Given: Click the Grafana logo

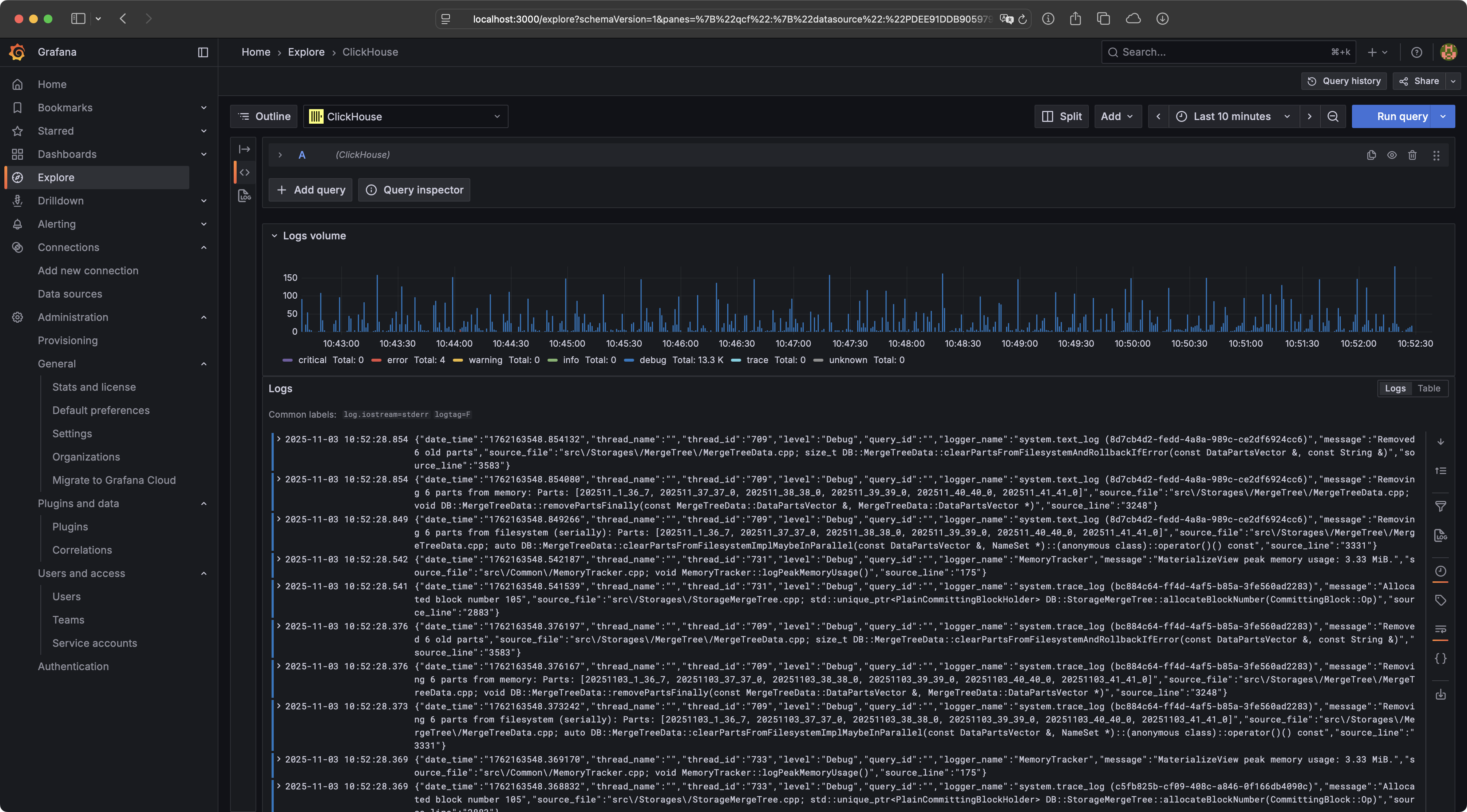Looking at the screenshot, I should (x=17, y=52).
